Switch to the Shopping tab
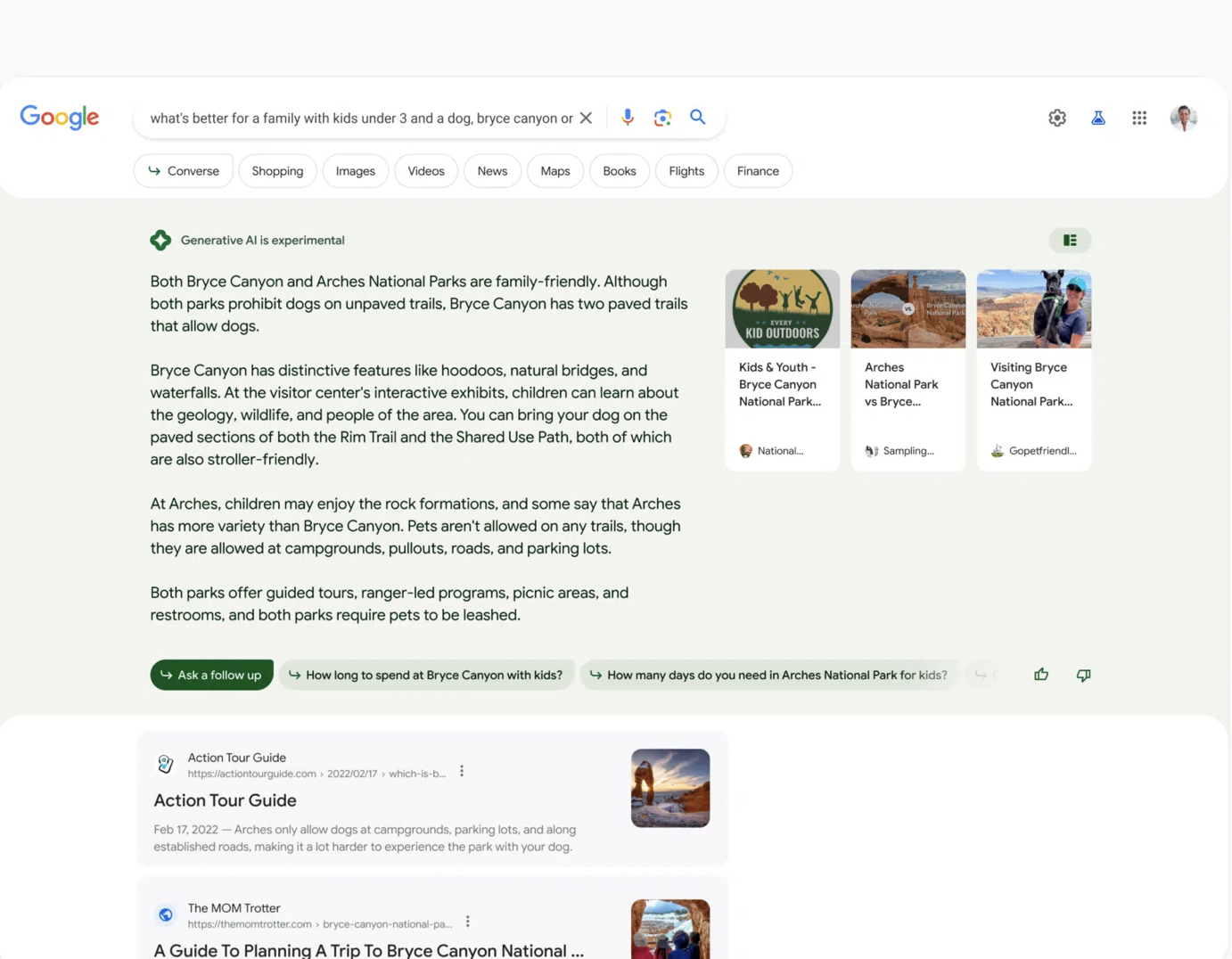The height and width of the screenshot is (959, 1232). (x=277, y=171)
